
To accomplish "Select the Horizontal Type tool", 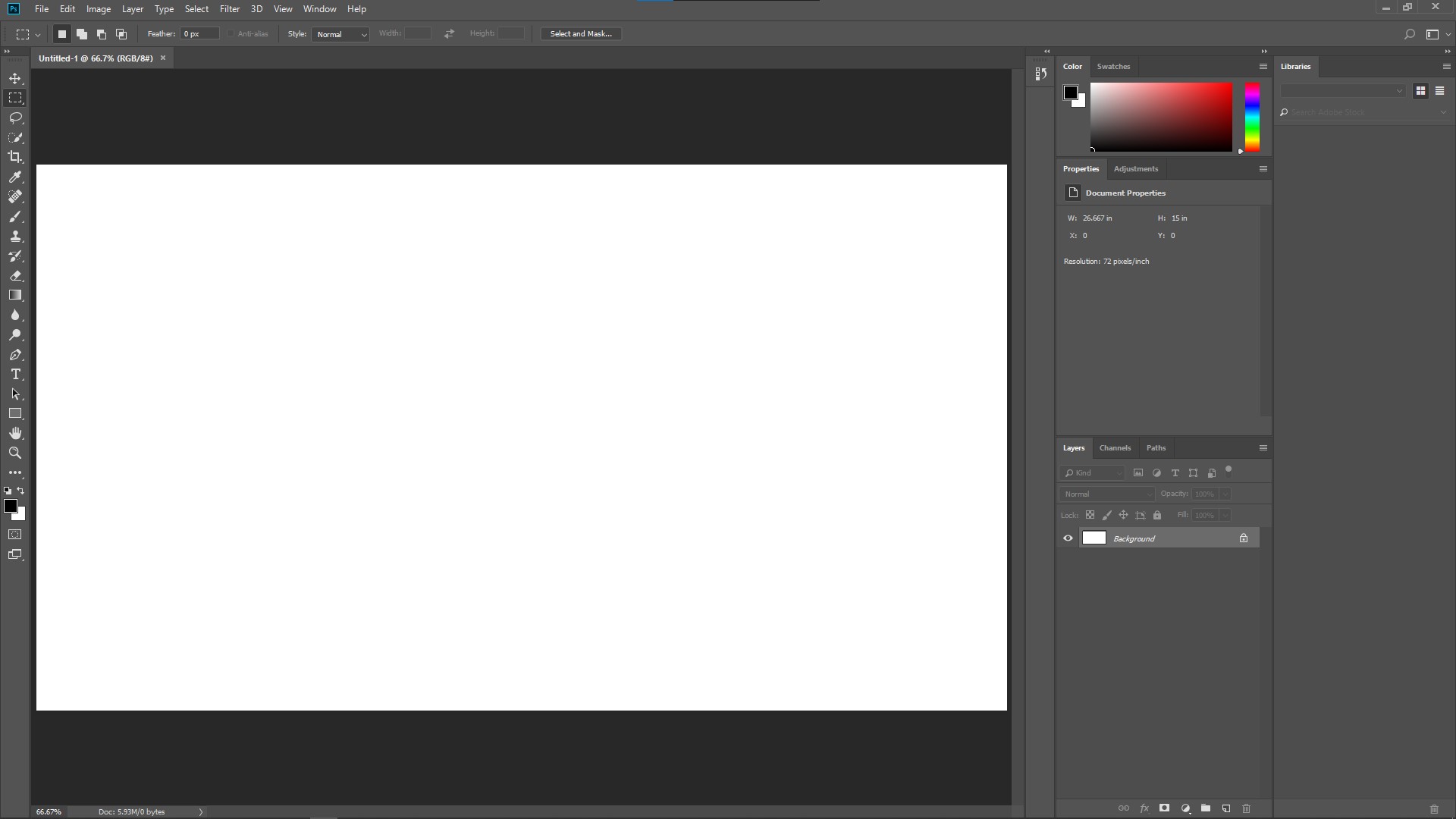I will 15,375.
